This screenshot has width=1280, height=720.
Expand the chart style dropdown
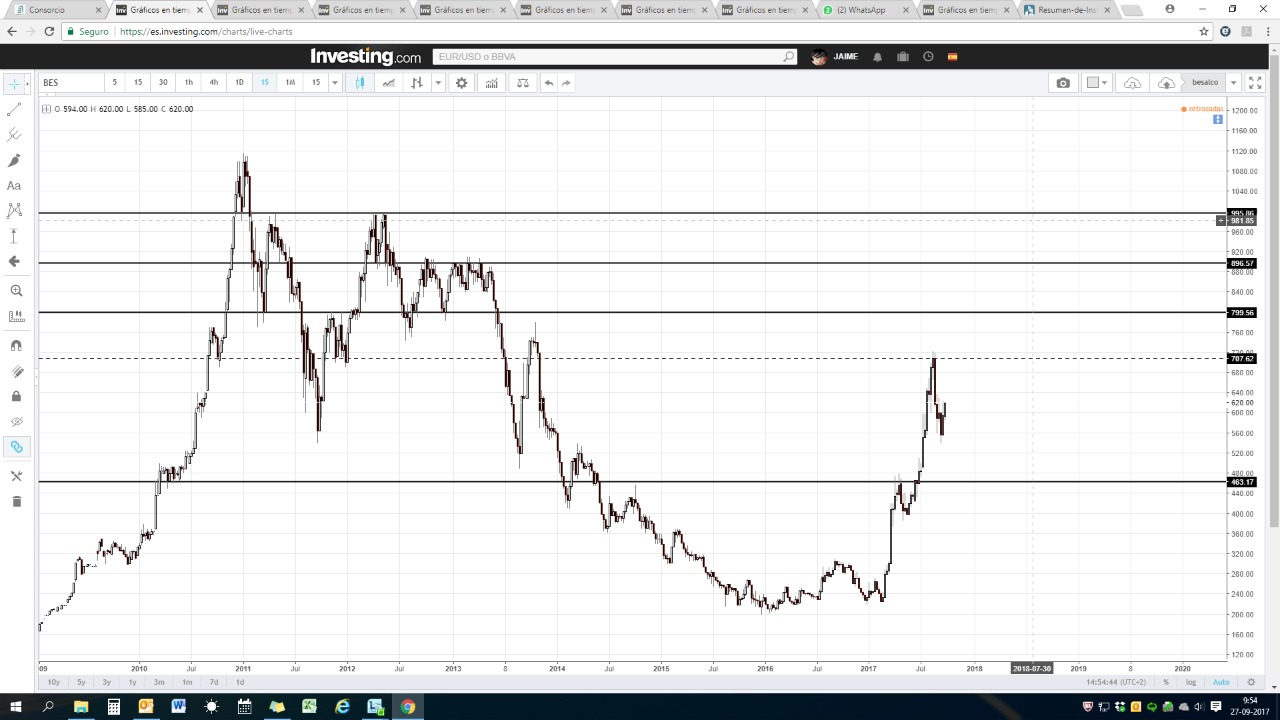pos(437,83)
